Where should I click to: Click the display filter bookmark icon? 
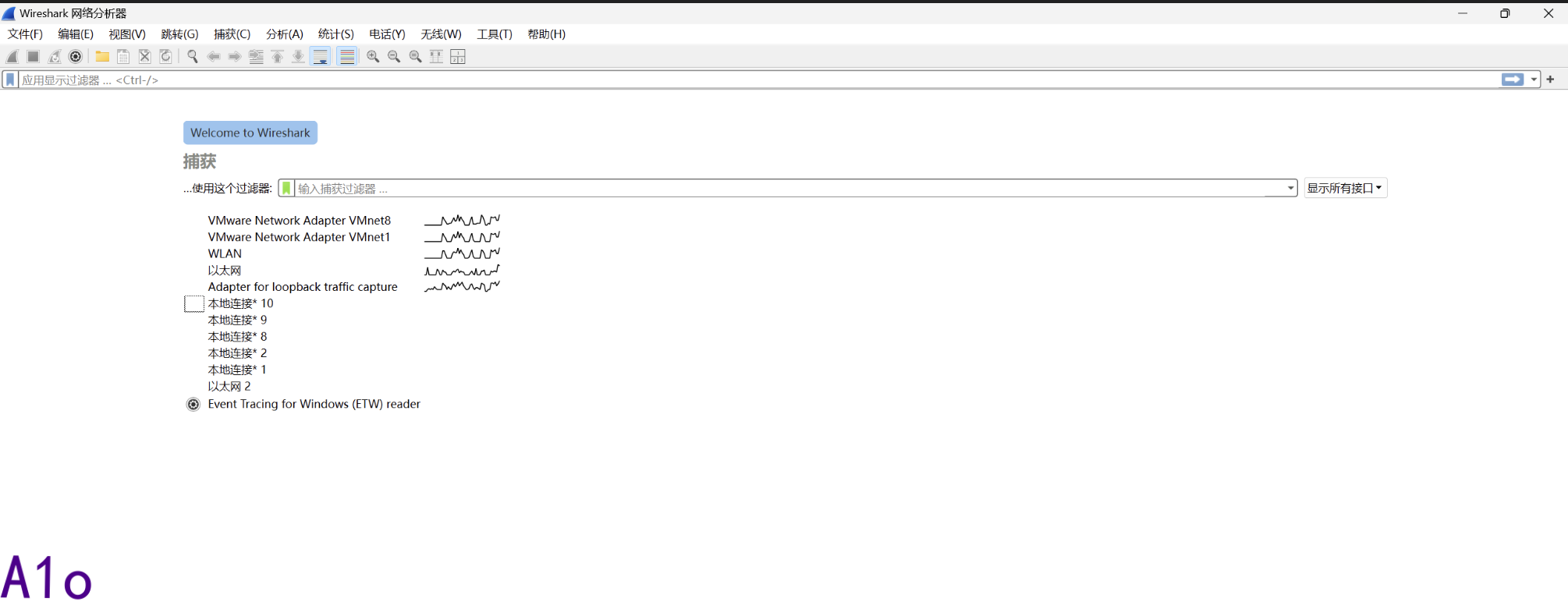10,80
